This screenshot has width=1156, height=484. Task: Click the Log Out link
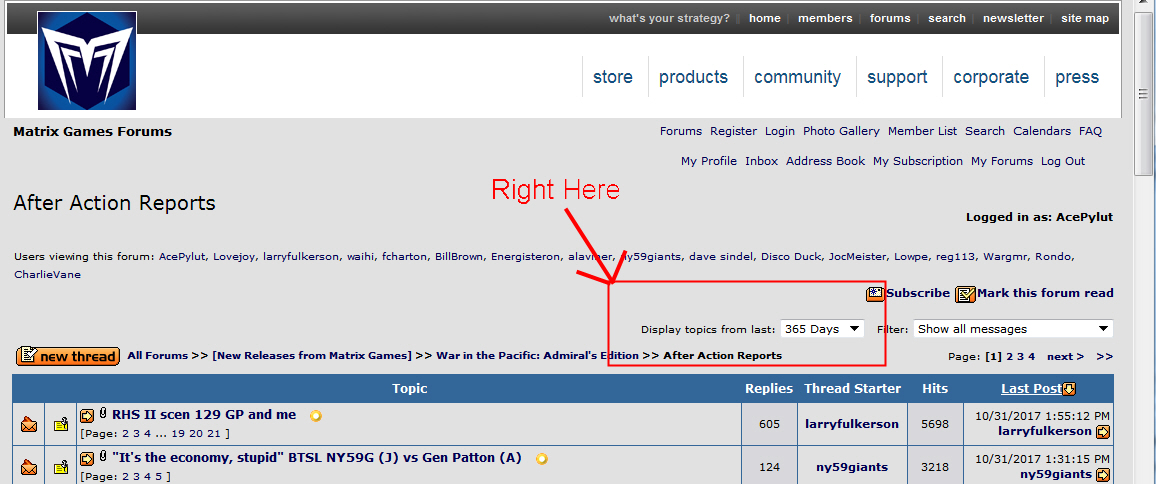coord(1062,161)
